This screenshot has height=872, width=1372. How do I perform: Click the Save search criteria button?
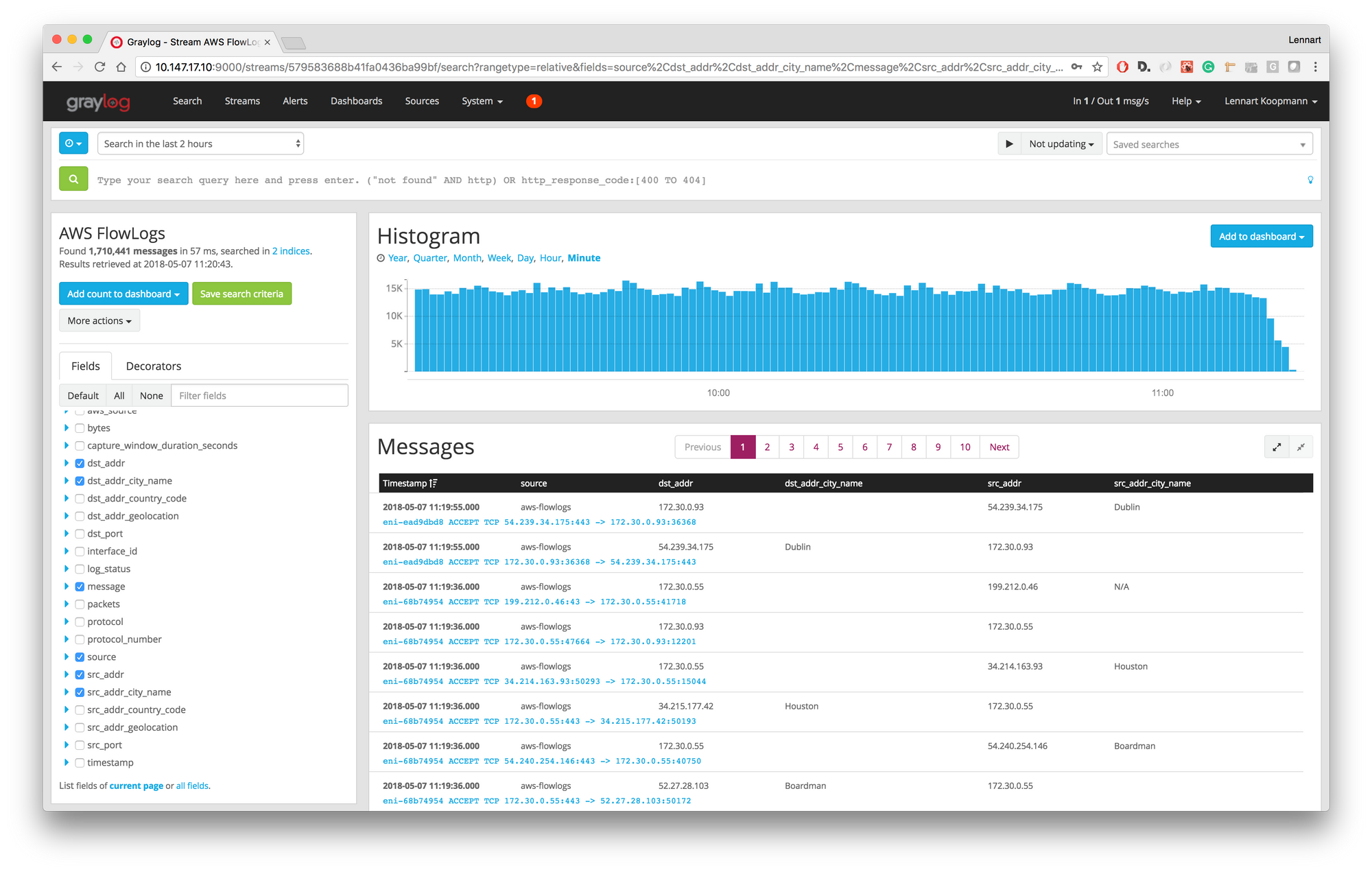(x=241, y=294)
